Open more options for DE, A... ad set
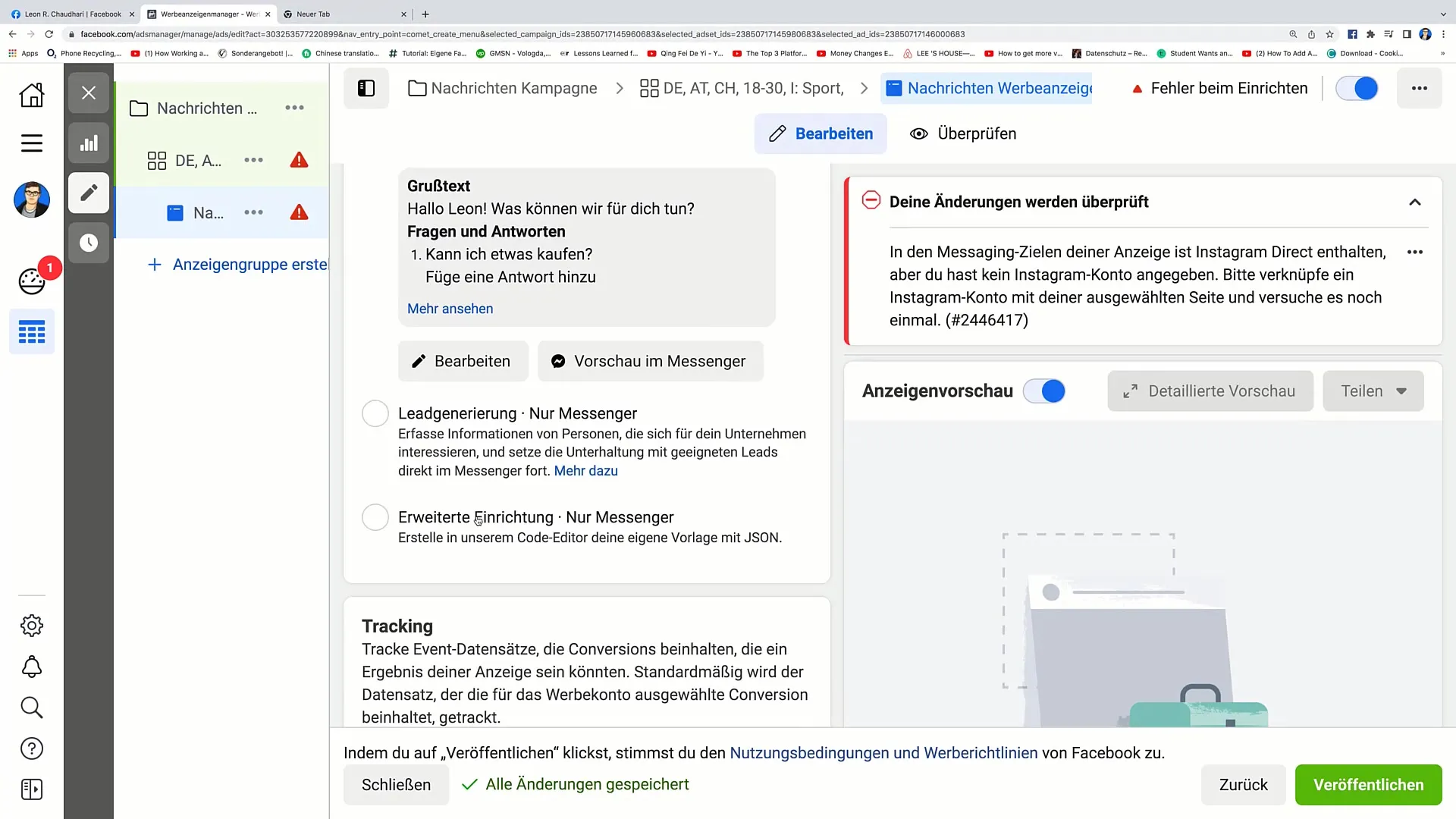This screenshot has height=819, width=1456. (253, 160)
